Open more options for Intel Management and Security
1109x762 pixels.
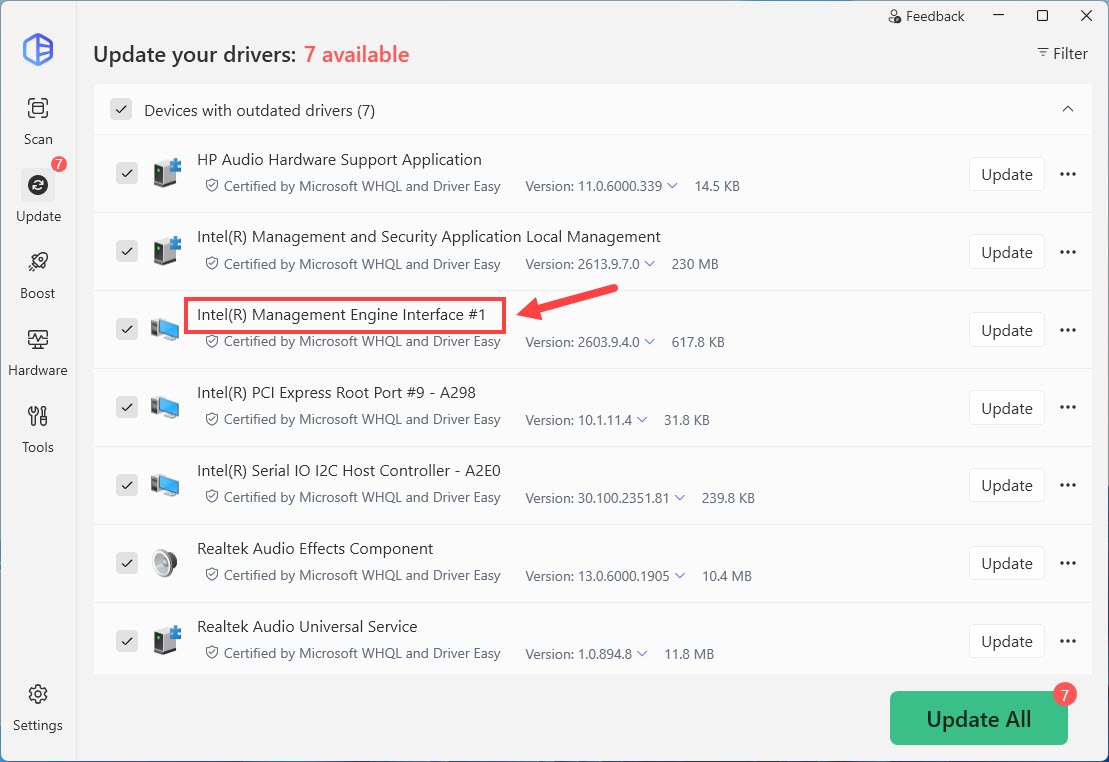coord(1068,252)
